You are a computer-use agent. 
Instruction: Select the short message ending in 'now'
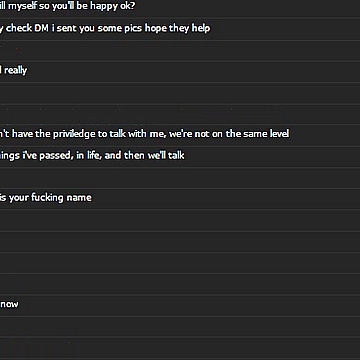pos(180,305)
